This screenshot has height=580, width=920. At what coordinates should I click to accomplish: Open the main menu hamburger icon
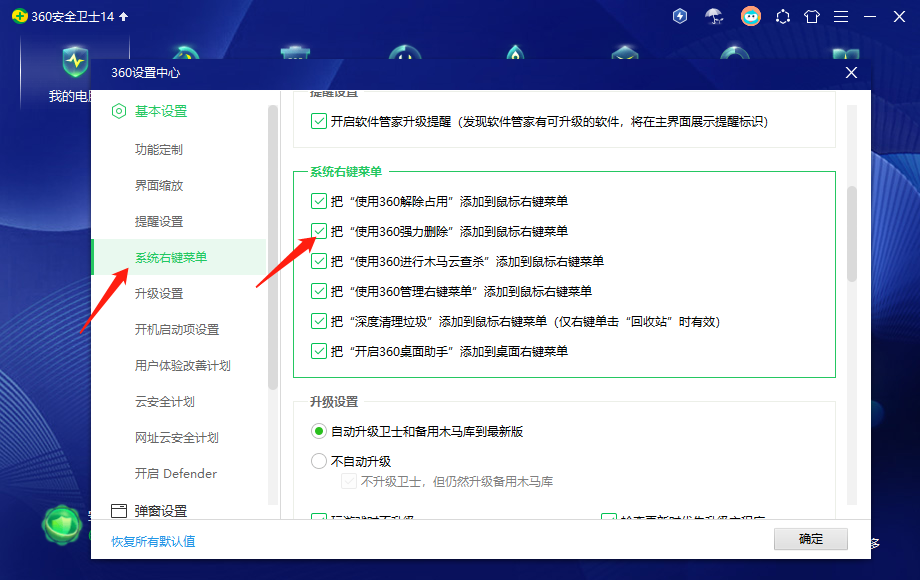point(841,16)
